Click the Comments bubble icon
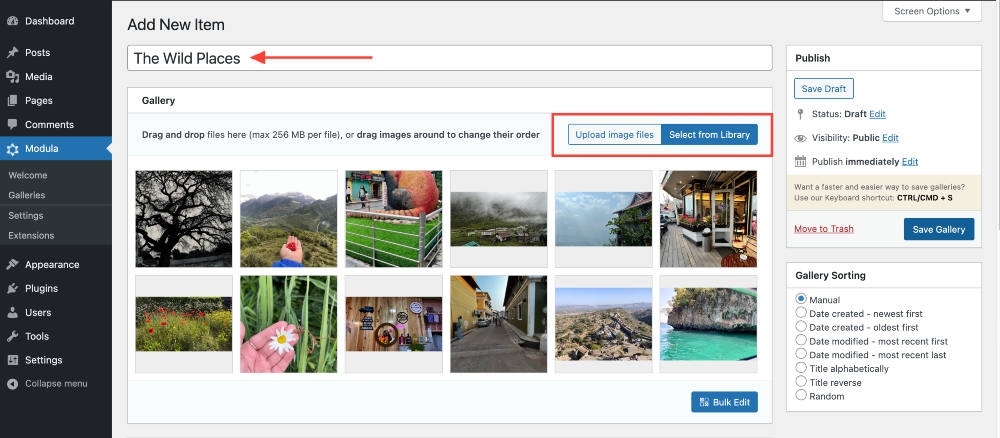 point(12,124)
